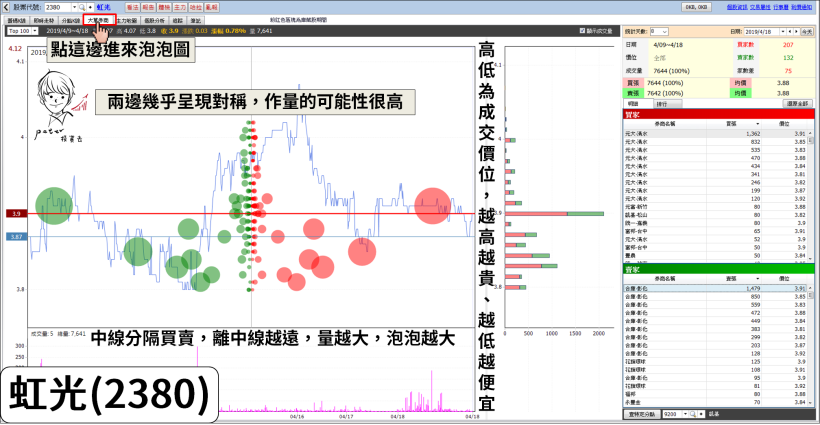This screenshot has height=425, width=820.
Task: Open the stock code 2380 dropdown arrow
Action: [x=74, y=7]
